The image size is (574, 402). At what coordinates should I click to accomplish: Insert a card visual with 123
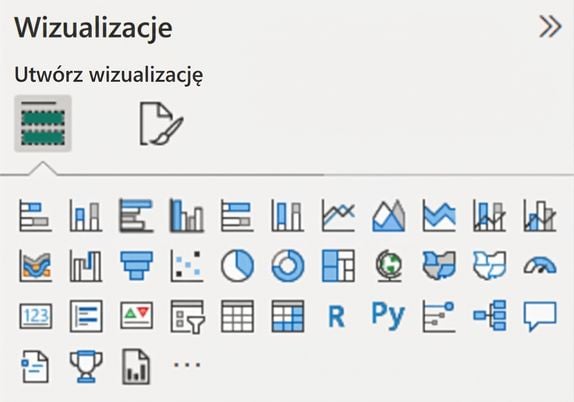pos(36,316)
